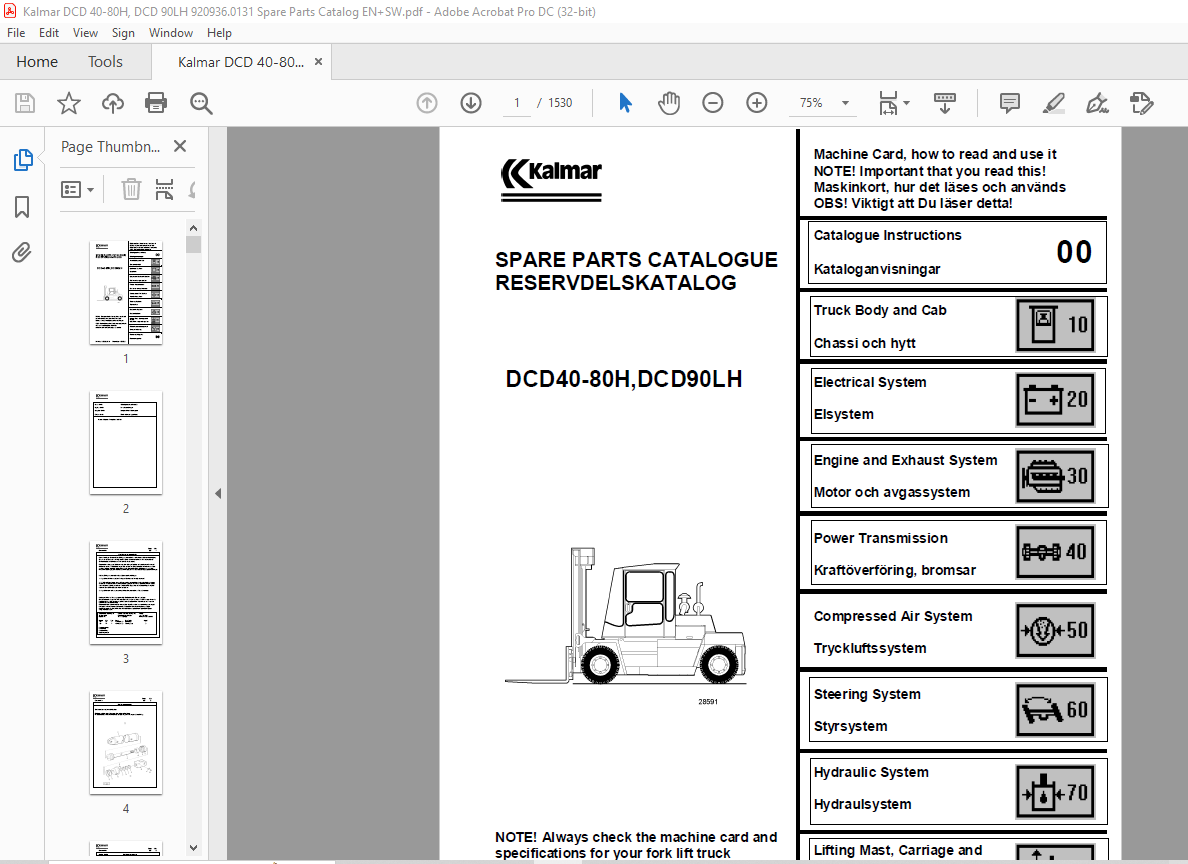Screen dimensions: 1188x864
Task: Switch to the Home tab
Action: (x=37, y=62)
